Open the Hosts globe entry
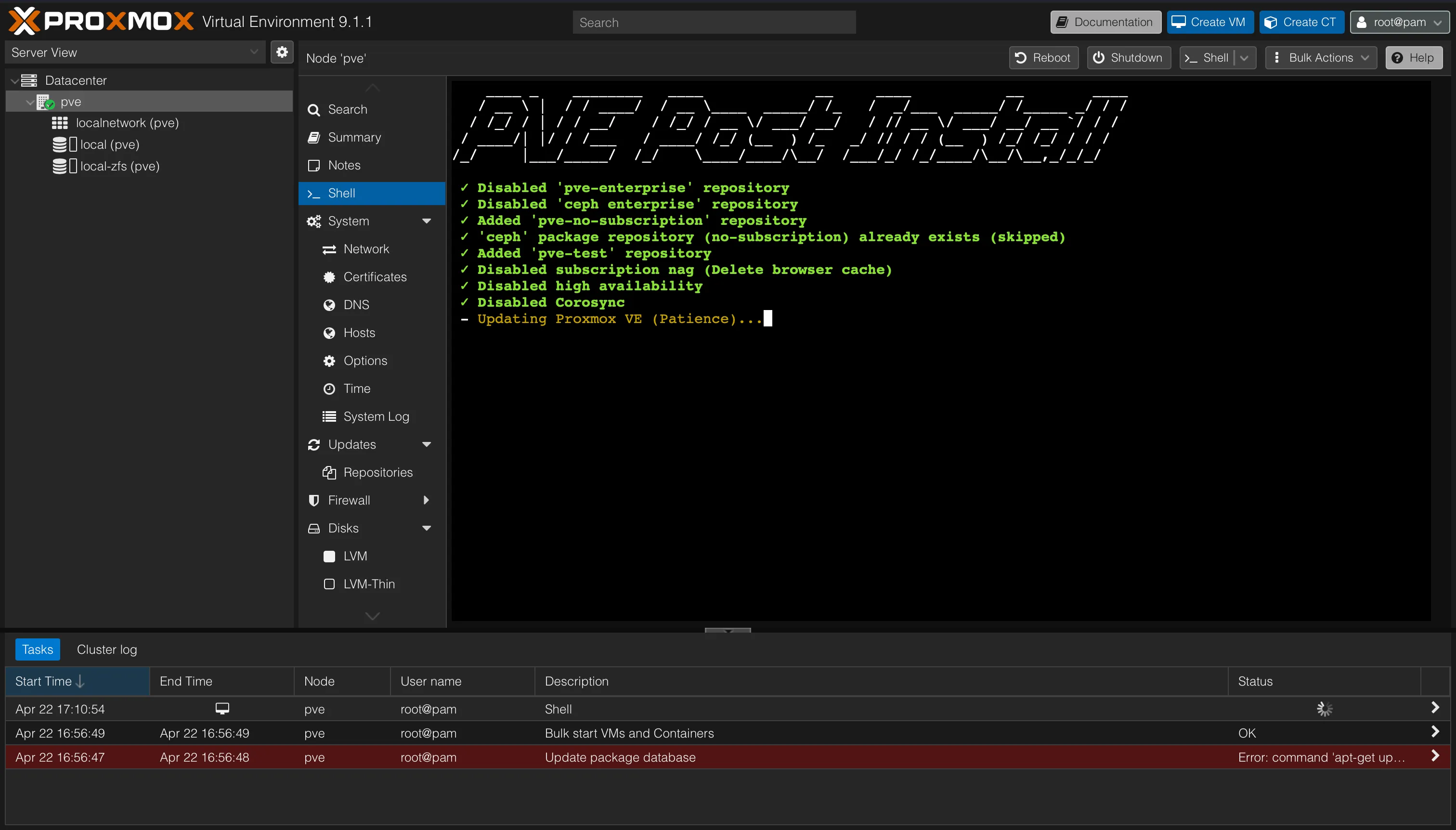 372,333
